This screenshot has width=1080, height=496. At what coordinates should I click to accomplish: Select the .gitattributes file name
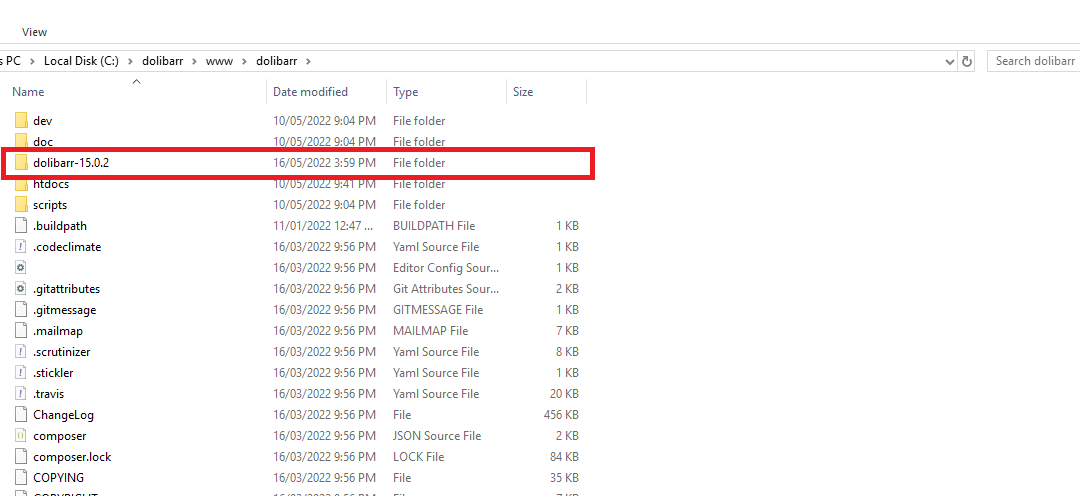(x=66, y=289)
